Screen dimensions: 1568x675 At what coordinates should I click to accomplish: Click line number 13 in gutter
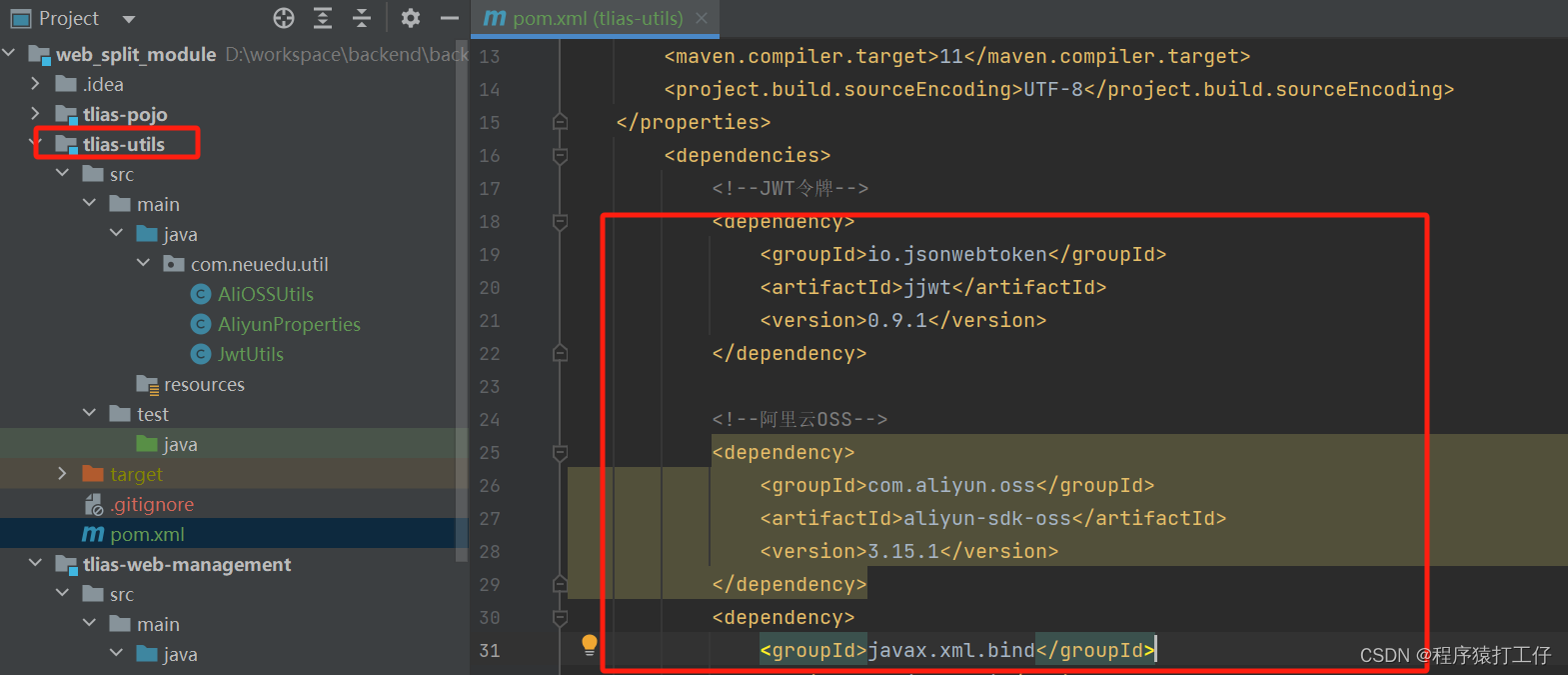click(489, 56)
